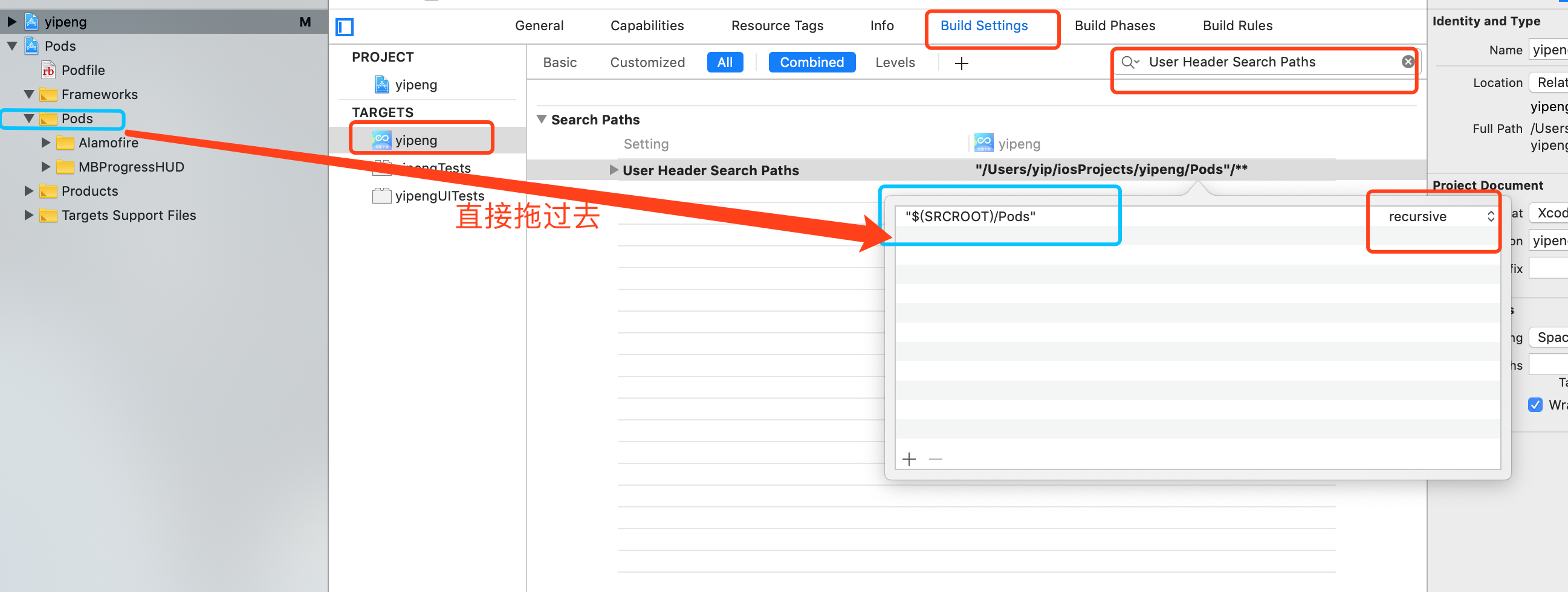Select the Build Settings tab
The height and width of the screenshot is (592, 1568).
tap(984, 25)
